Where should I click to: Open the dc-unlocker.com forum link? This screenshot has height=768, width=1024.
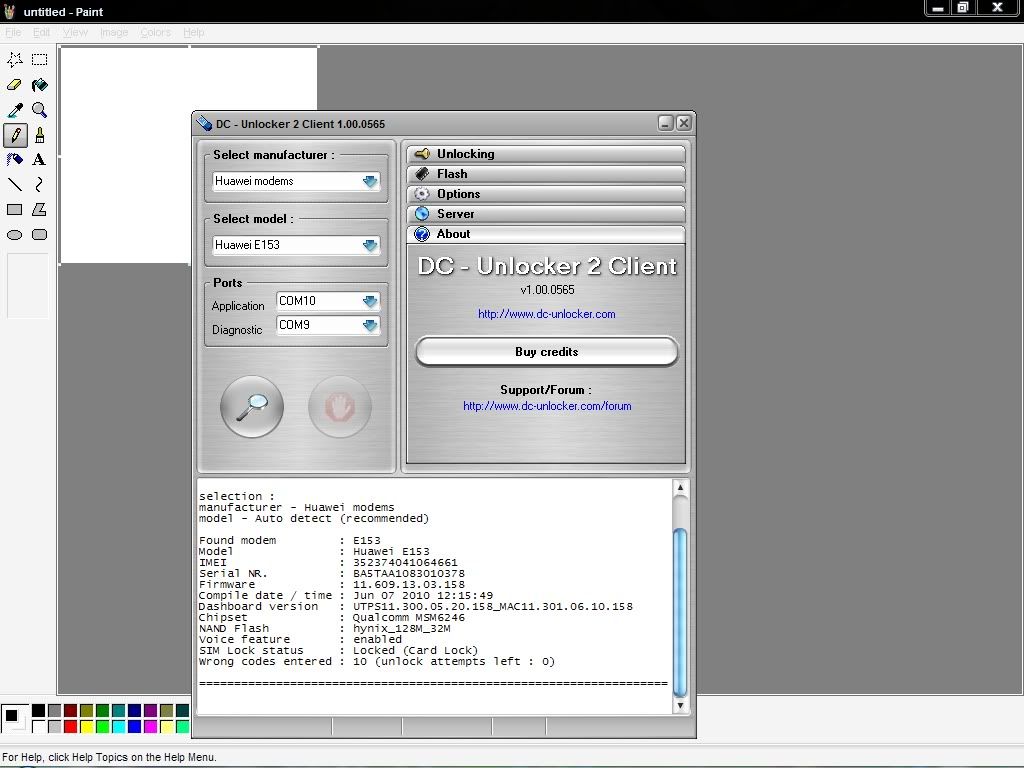[x=547, y=406]
